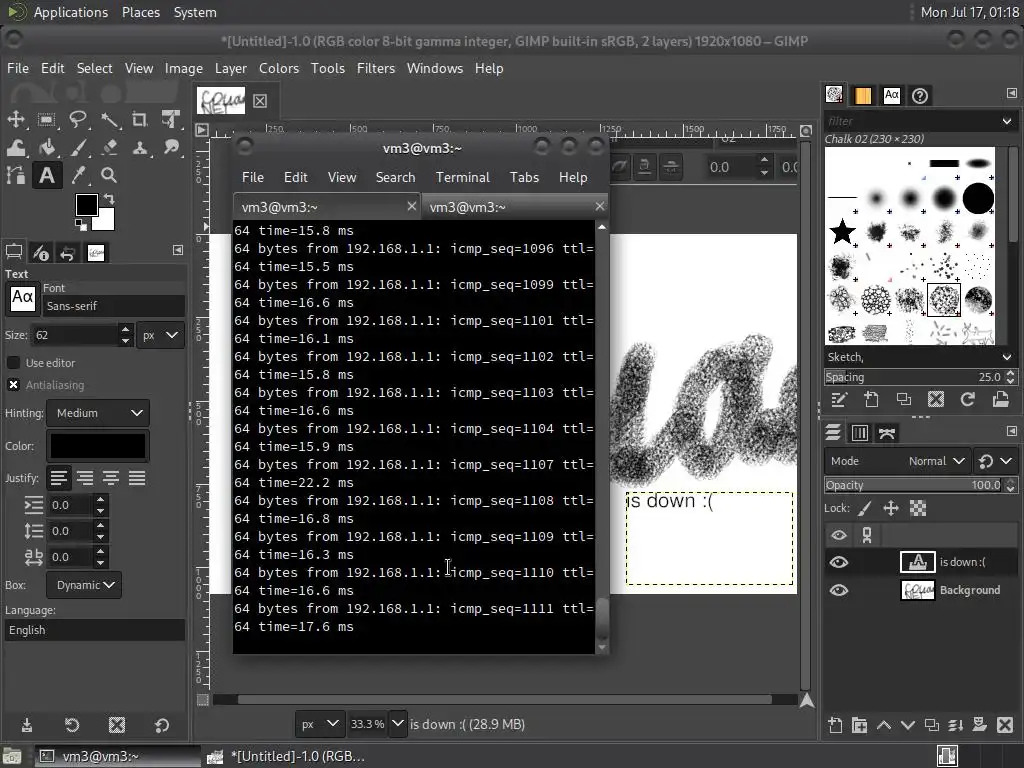Hide the 'is down :(' text layer
This screenshot has height=768, width=1024.
click(x=839, y=562)
